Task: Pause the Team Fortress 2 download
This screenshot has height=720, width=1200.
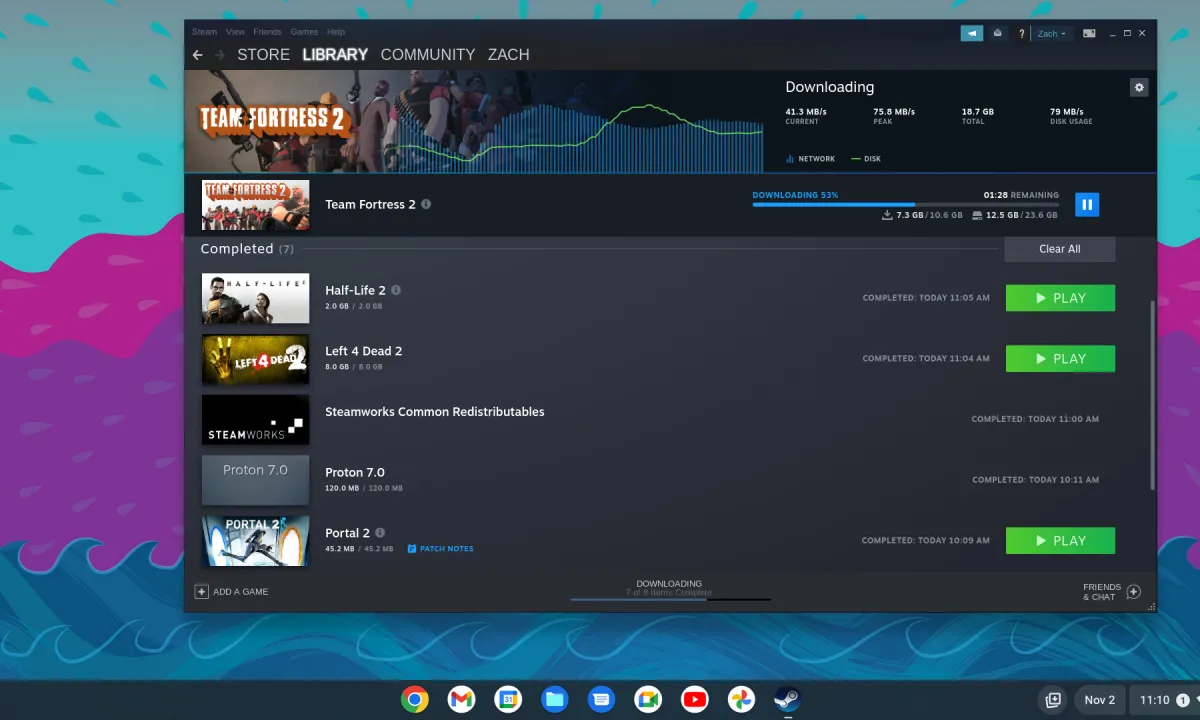Action: point(1087,205)
